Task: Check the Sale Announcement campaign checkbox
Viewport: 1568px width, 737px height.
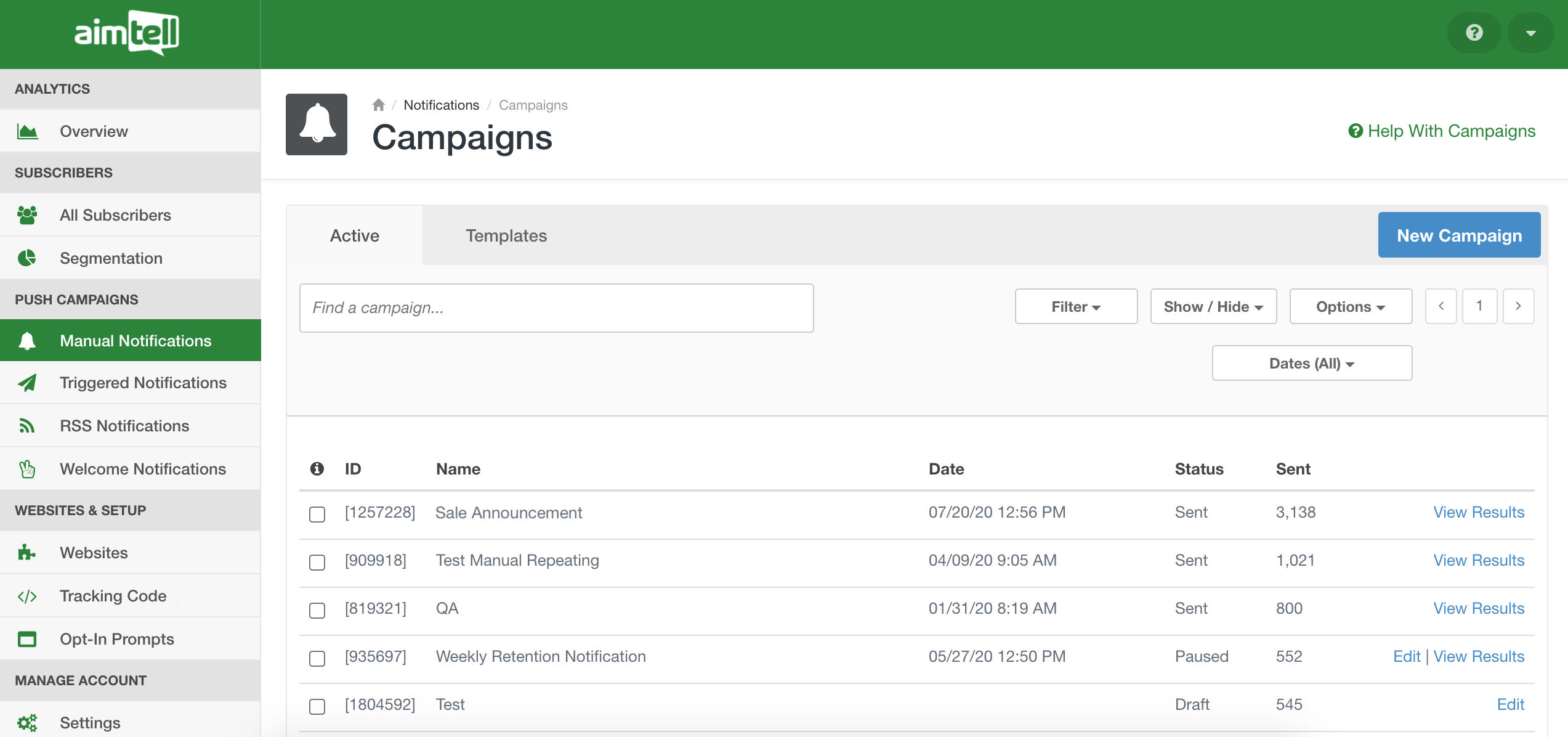Action: tap(317, 514)
